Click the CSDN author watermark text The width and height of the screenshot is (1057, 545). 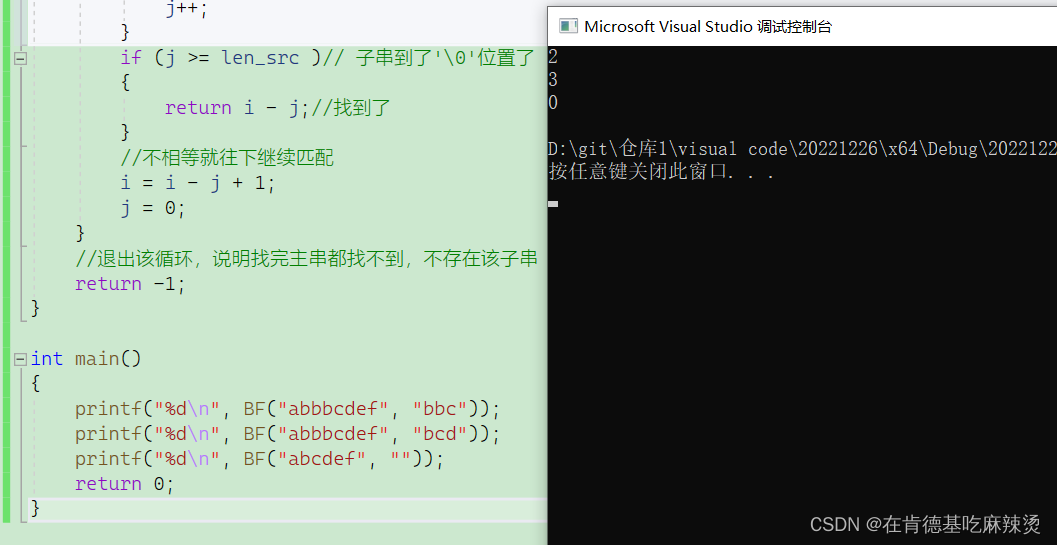pyautogui.click(x=925, y=524)
